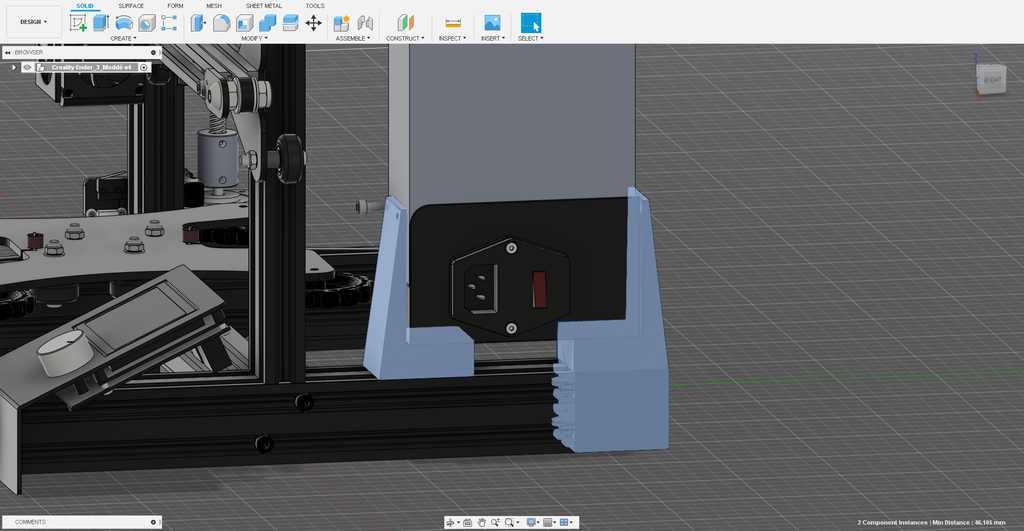Click the Measure tool under Inspect
The image size is (1024, 531).
453,22
